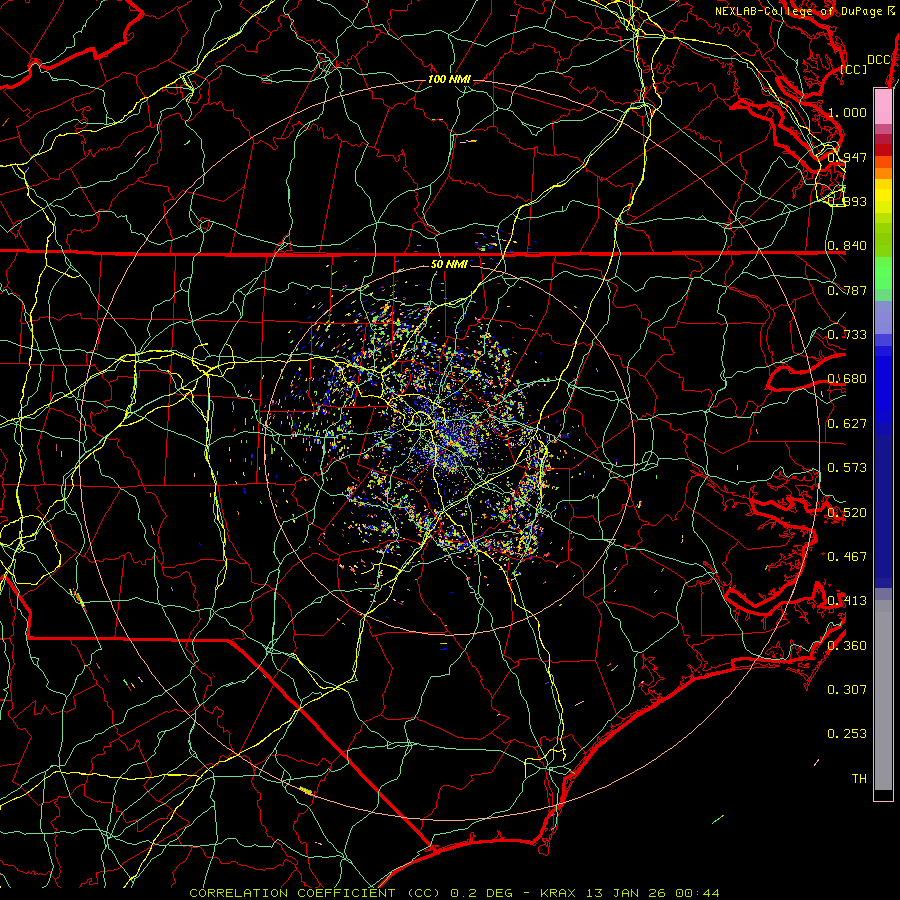
Task: Click the "00:44" timestamp text
Action: (x=697, y=893)
